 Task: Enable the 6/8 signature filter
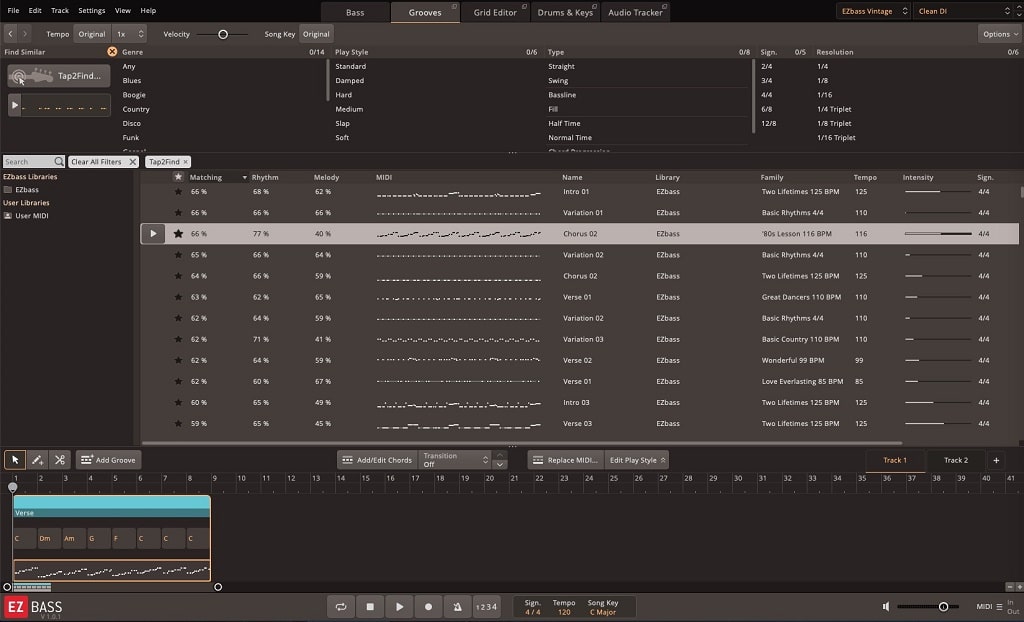pyautogui.click(x=767, y=109)
